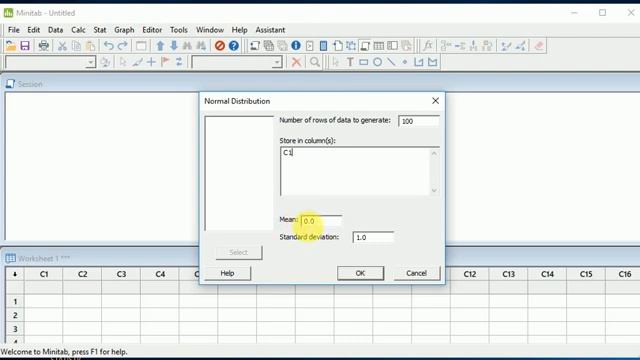This screenshot has width=640, height=360.
Task: Click the magnifying glass zoom icon
Action: click(x=314, y=62)
